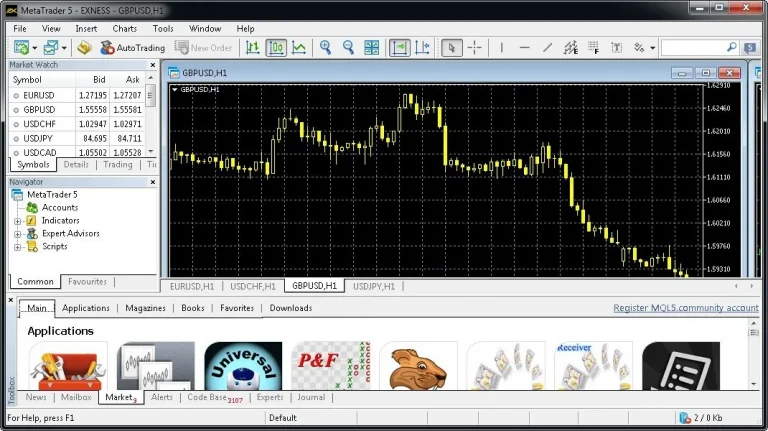Switch to Code Base toolbox tab
The image size is (768, 431).
point(215,398)
